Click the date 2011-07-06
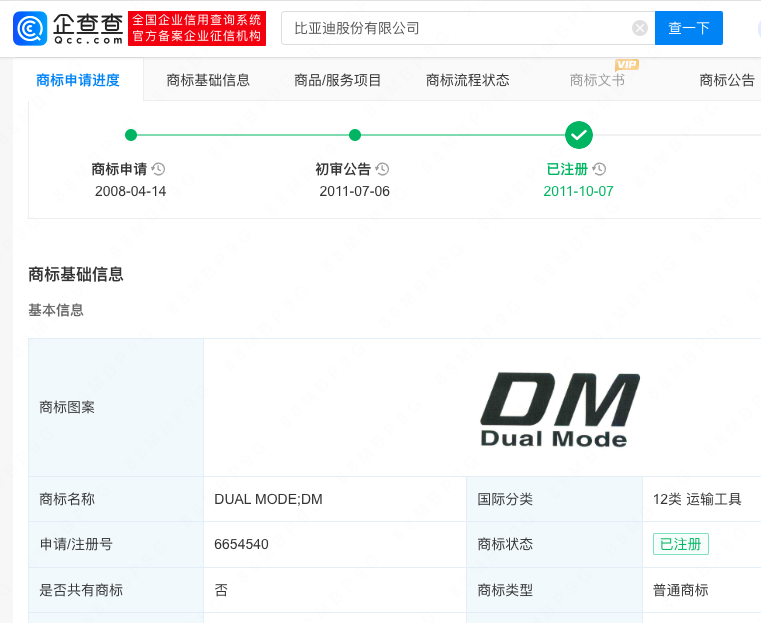This screenshot has width=761, height=623. (355, 191)
